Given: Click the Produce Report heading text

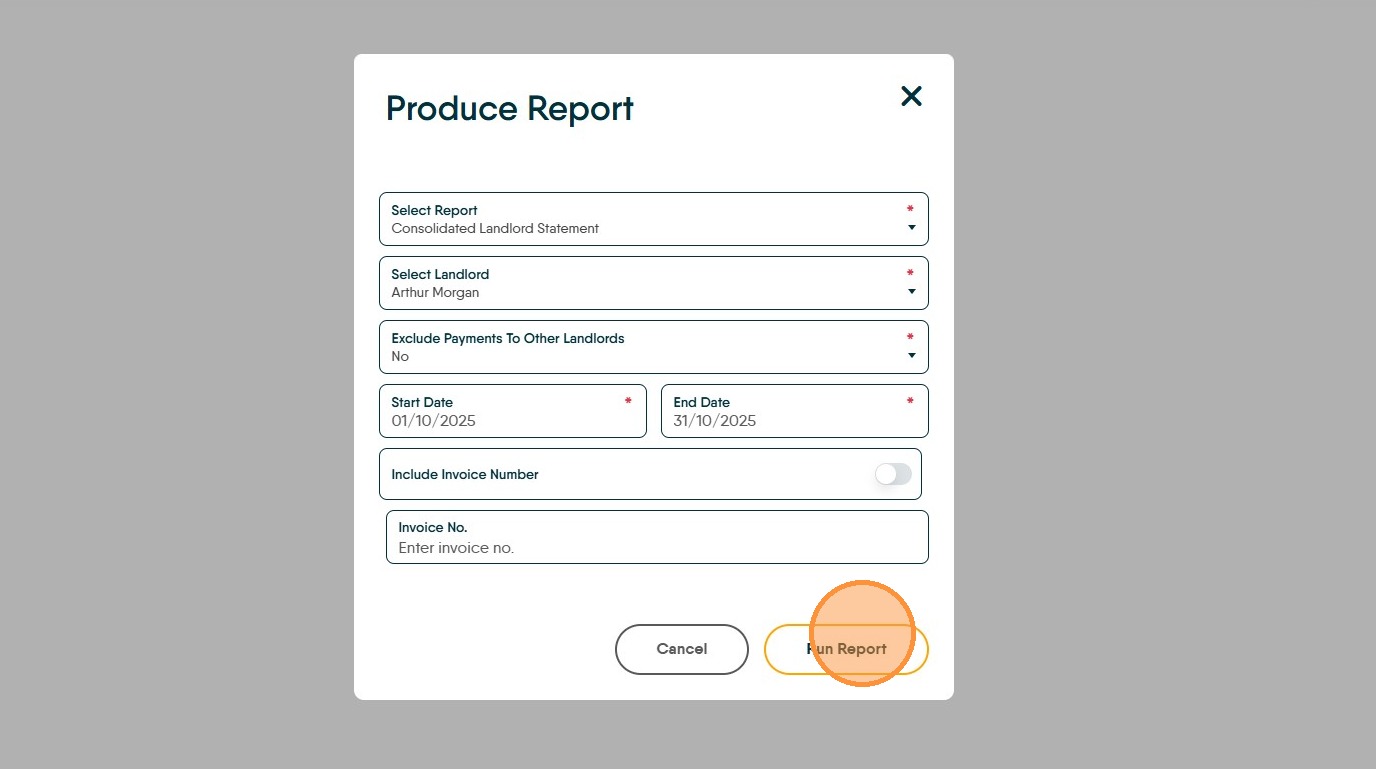Looking at the screenshot, I should tap(510, 108).
